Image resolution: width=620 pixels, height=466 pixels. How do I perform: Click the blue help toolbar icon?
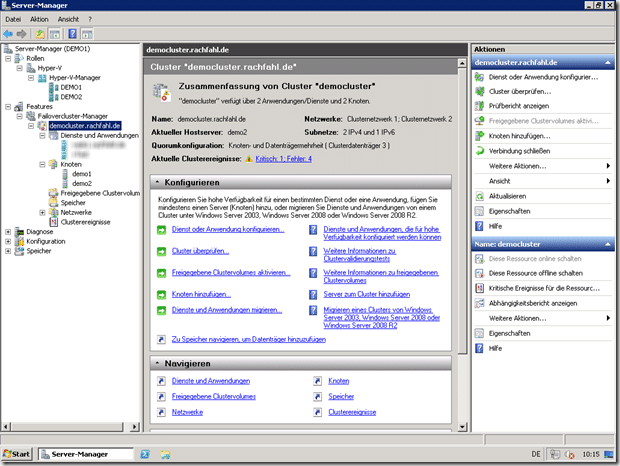click(x=73, y=34)
